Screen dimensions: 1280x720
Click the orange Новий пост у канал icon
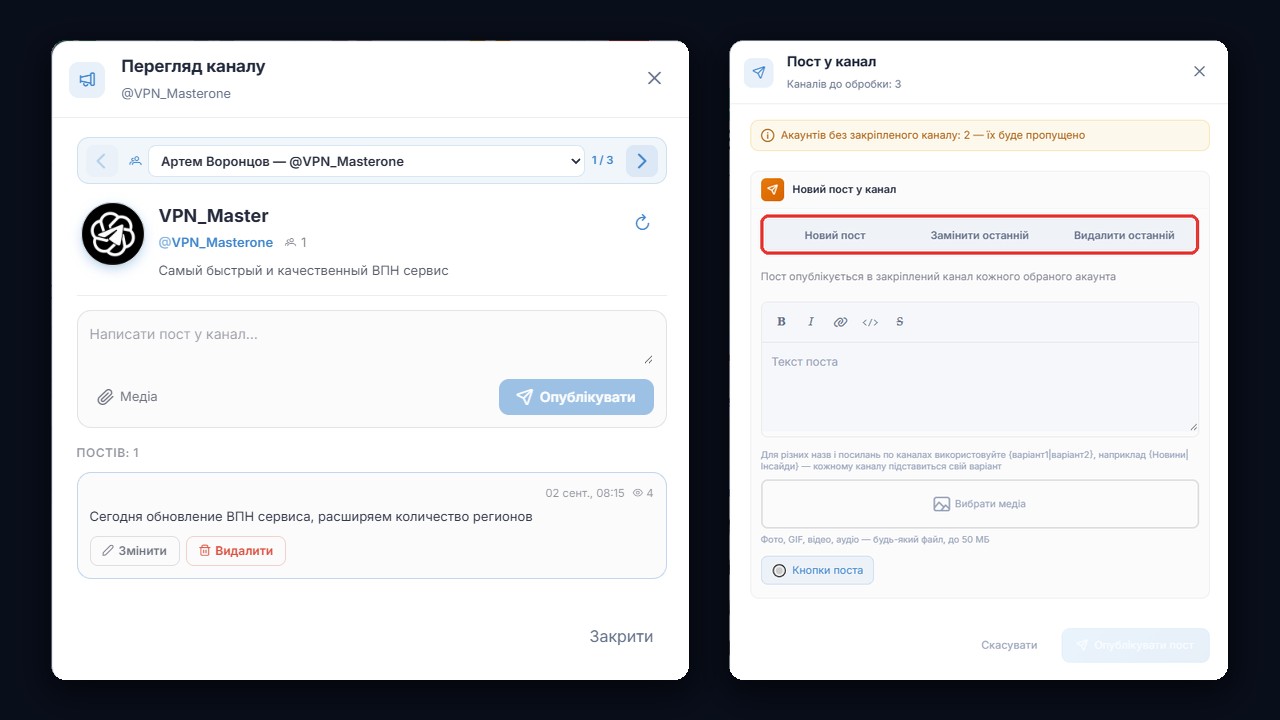click(772, 189)
